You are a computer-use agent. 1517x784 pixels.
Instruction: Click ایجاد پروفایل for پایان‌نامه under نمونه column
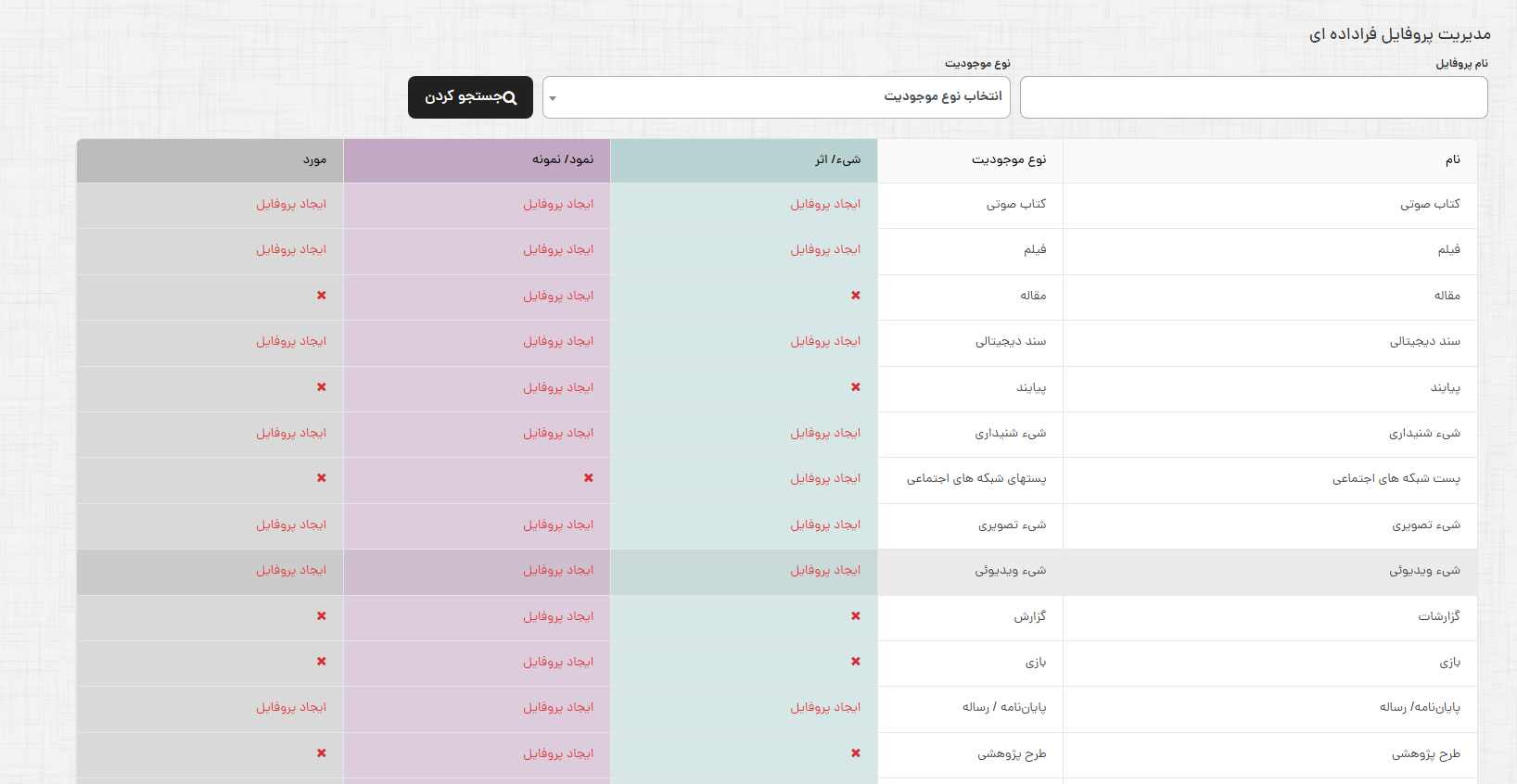pyautogui.click(x=558, y=707)
